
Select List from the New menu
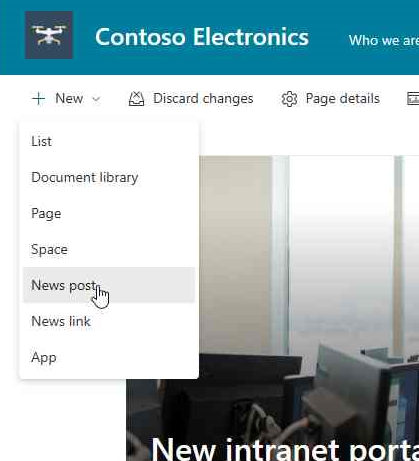[x=109, y=141]
